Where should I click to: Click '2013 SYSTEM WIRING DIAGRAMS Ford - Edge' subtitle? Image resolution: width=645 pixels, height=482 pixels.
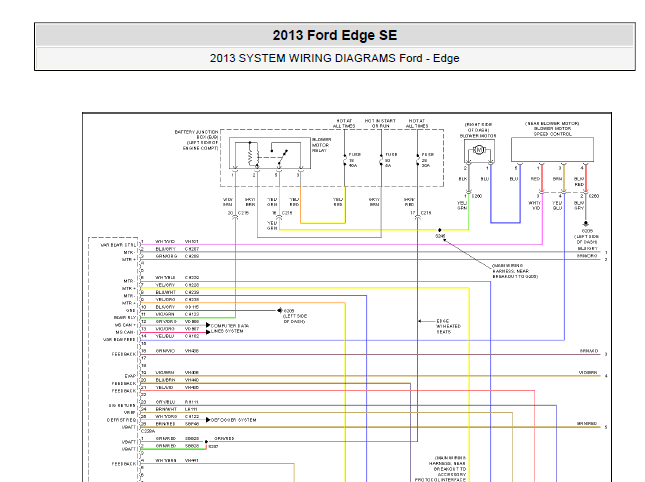point(334,58)
